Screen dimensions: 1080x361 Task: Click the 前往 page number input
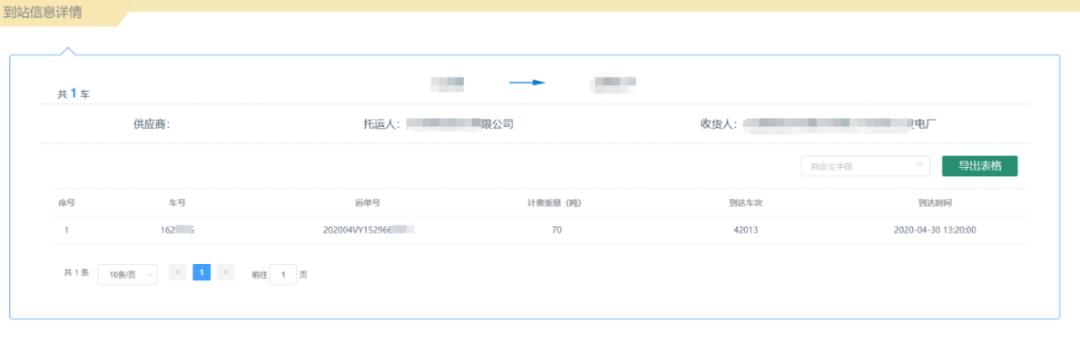(x=283, y=274)
